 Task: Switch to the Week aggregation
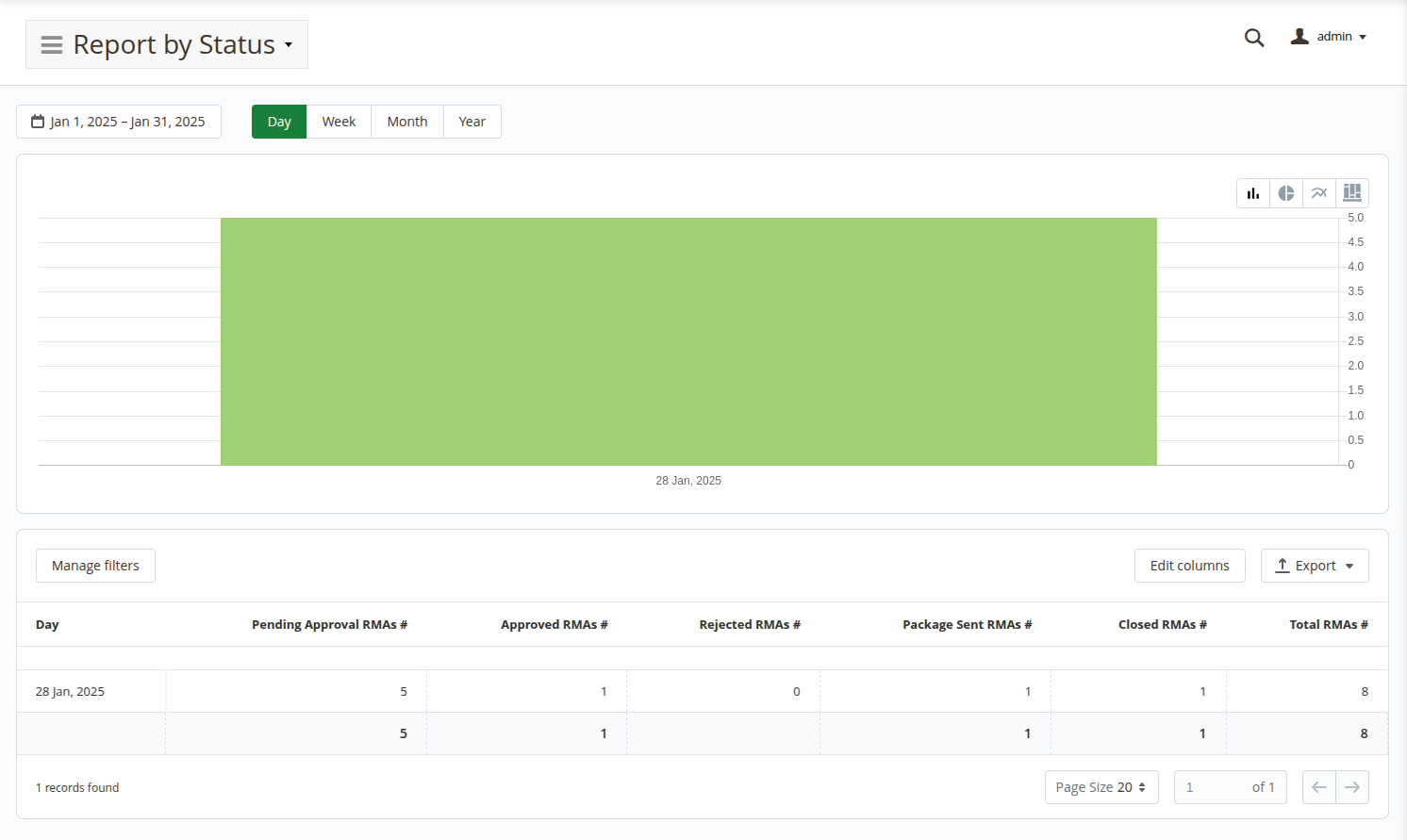click(339, 121)
